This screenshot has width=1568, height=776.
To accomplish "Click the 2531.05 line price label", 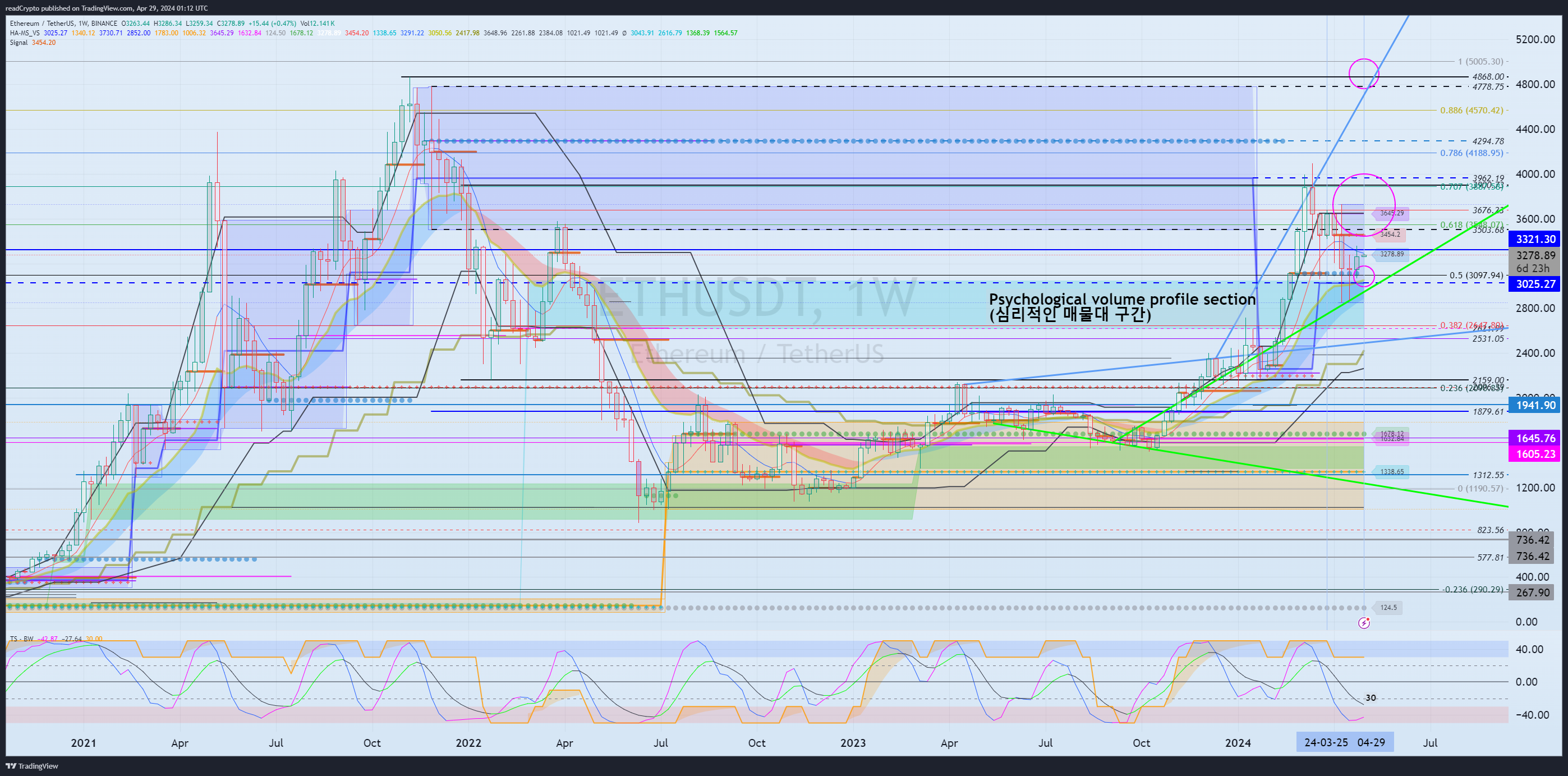I will (x=1488, y=338).
